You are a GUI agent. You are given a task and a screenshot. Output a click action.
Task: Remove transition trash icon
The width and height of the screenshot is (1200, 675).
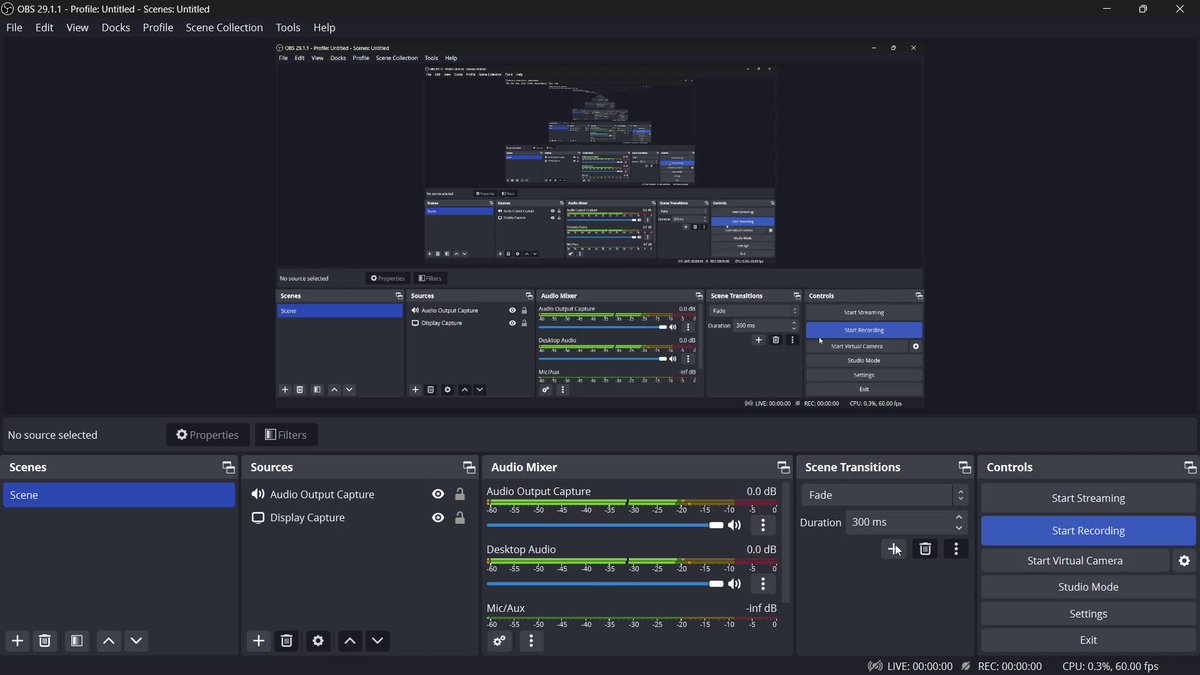[925, 548]
